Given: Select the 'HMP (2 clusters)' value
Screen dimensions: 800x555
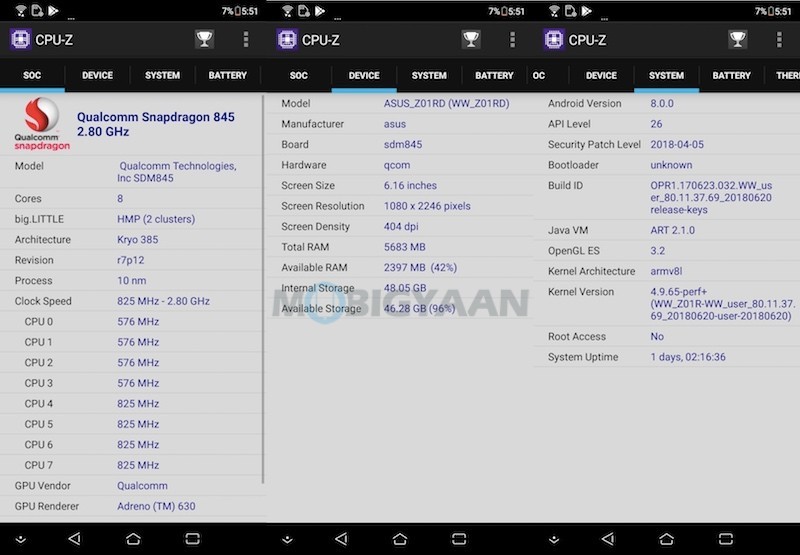Looking at the screenshot, I should [x=156, y=219].
